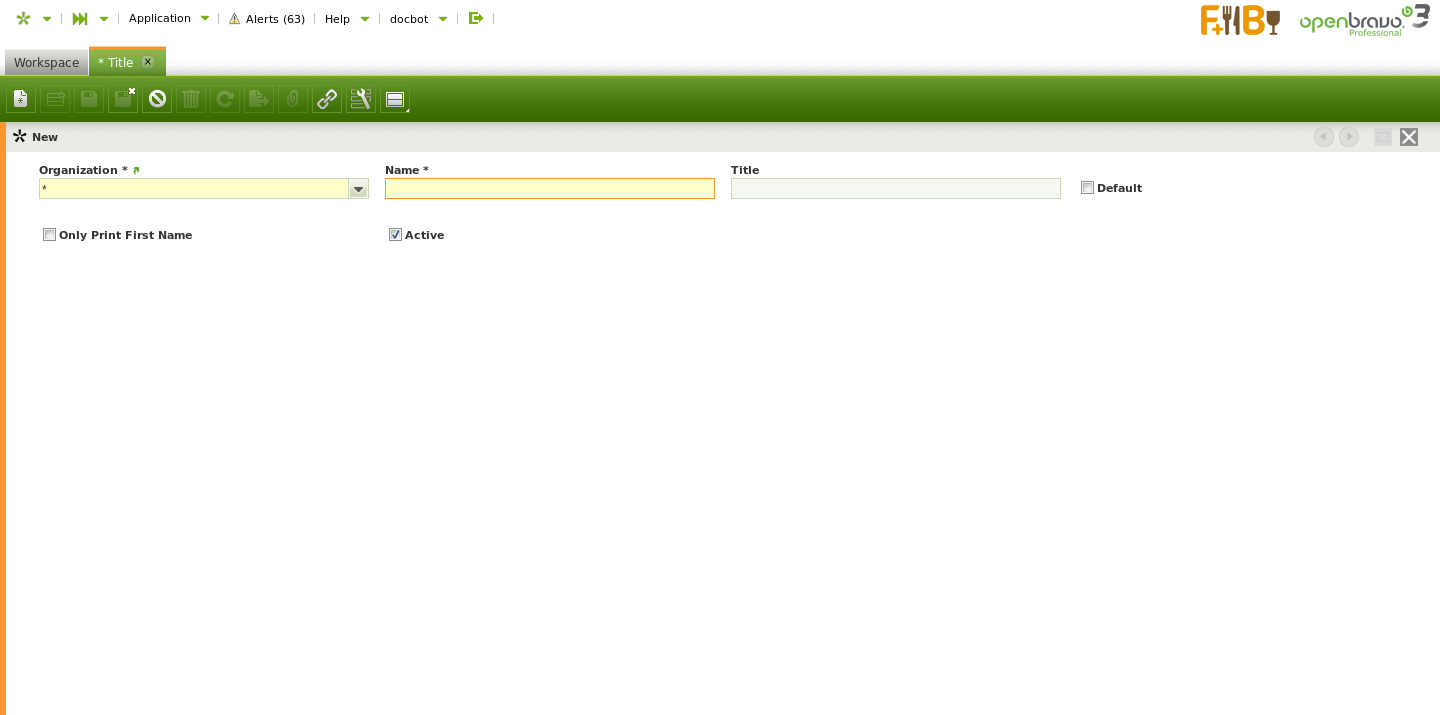Open the Application menu dropdown
Image resolution: width=1440 pixels, height=715 pixels.
point(168,18)
